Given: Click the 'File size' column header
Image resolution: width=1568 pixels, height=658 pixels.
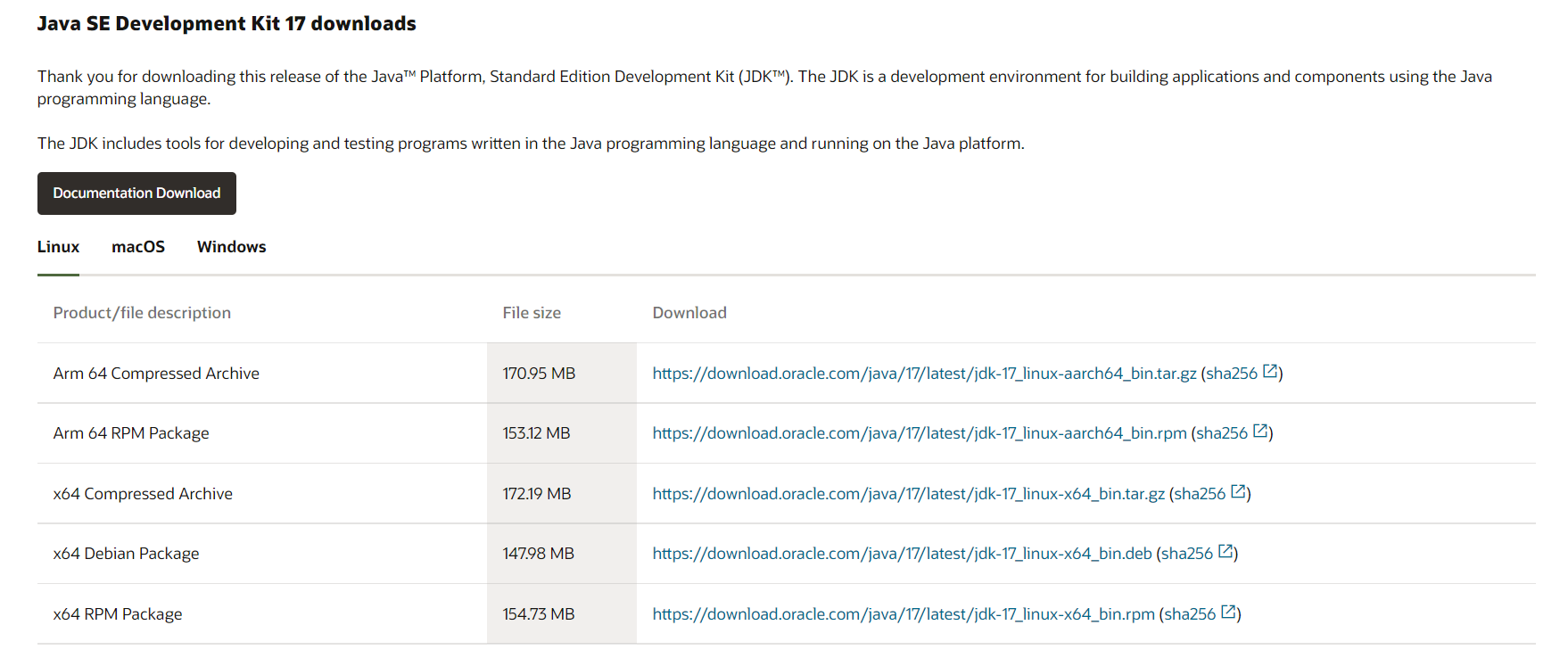Looking at the screenshot, I should click(532, 313).
